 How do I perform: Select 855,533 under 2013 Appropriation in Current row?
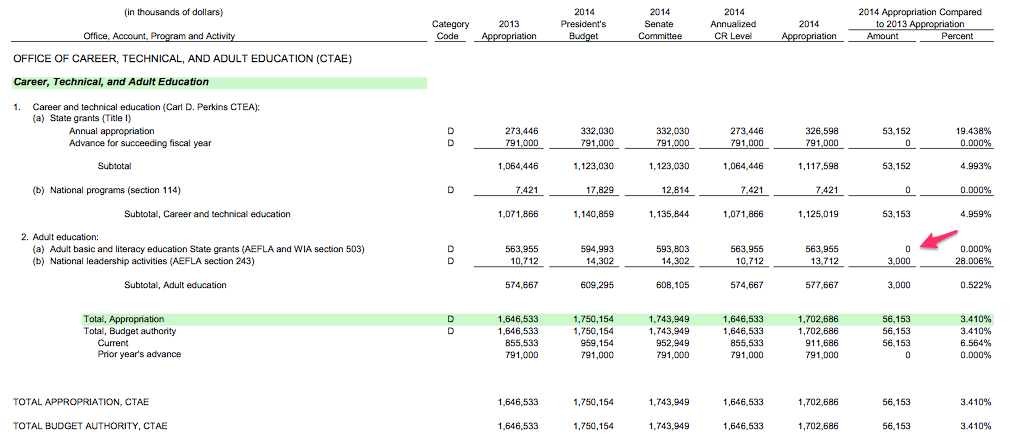(522, 343)
